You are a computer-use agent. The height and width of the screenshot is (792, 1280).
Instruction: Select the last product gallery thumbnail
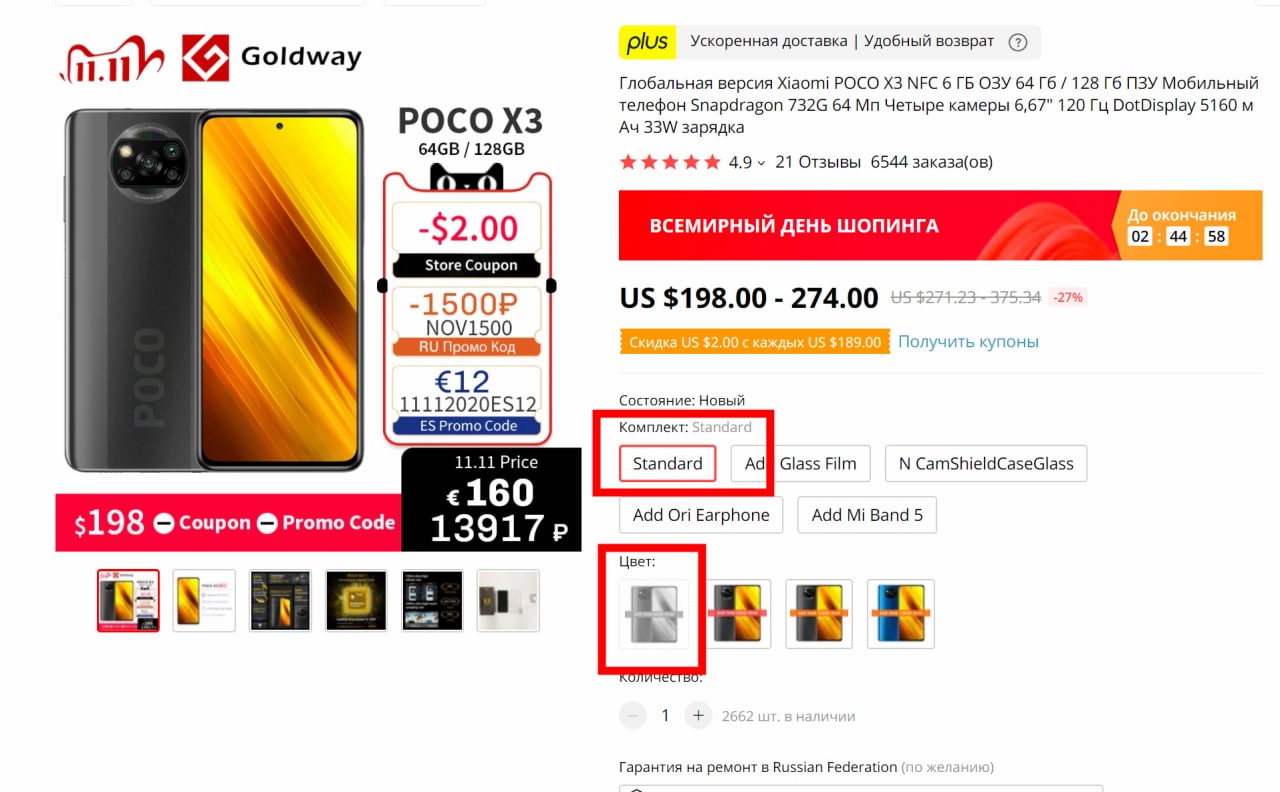coord(508,600)
